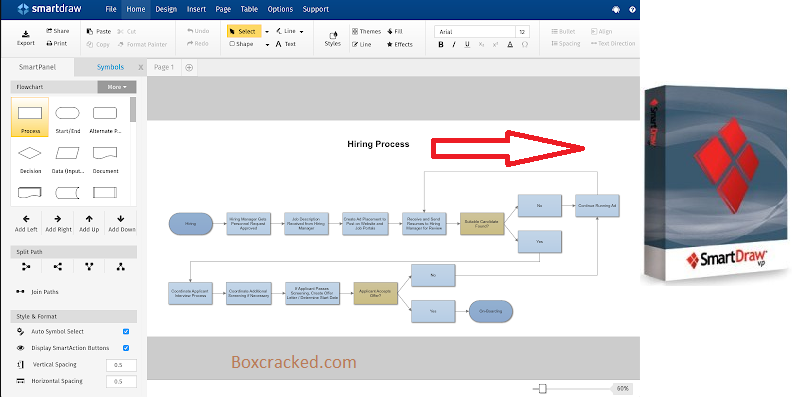The image size is (792, 402).
Task: Open the Support menu
Action: pos(316,9)
